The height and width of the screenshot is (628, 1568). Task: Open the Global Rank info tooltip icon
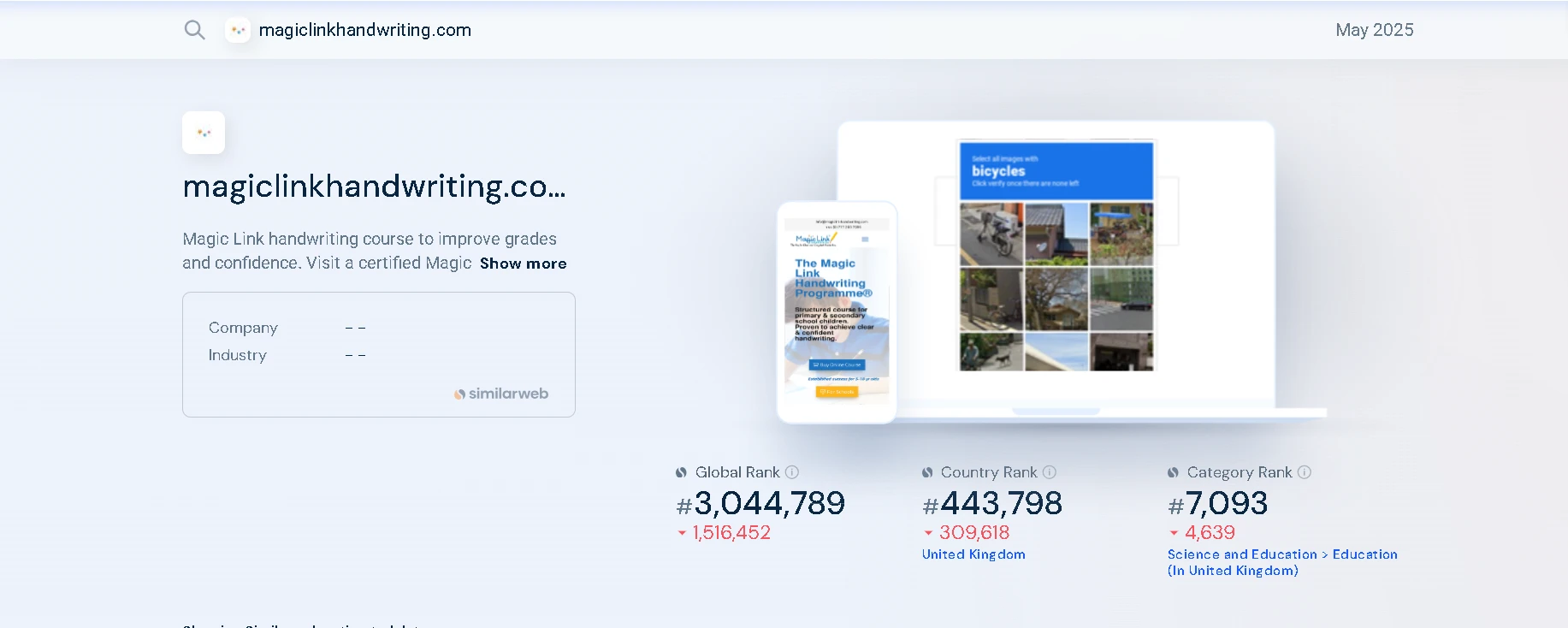tap(792, 472)
